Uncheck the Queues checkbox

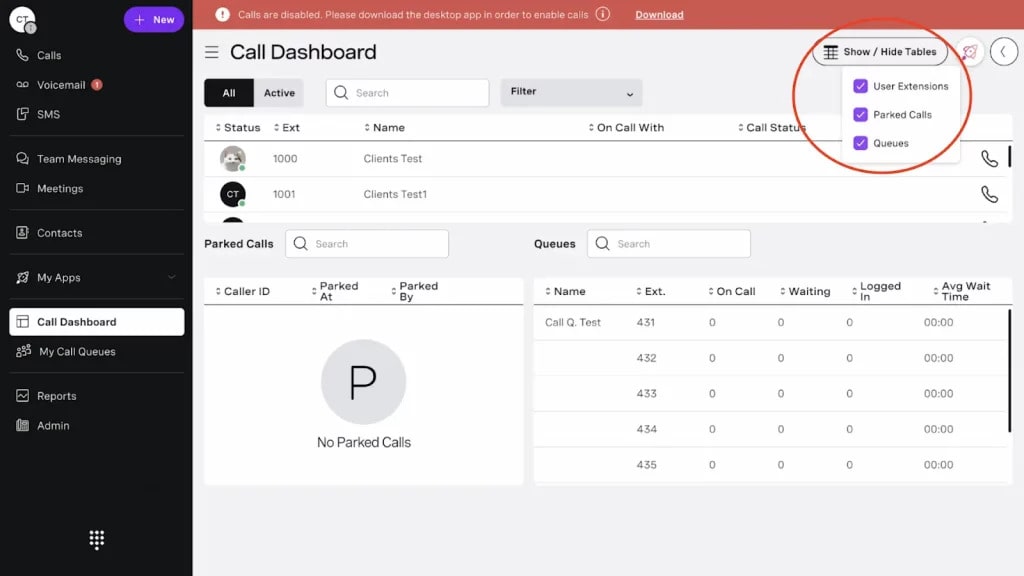click(860, 143)
